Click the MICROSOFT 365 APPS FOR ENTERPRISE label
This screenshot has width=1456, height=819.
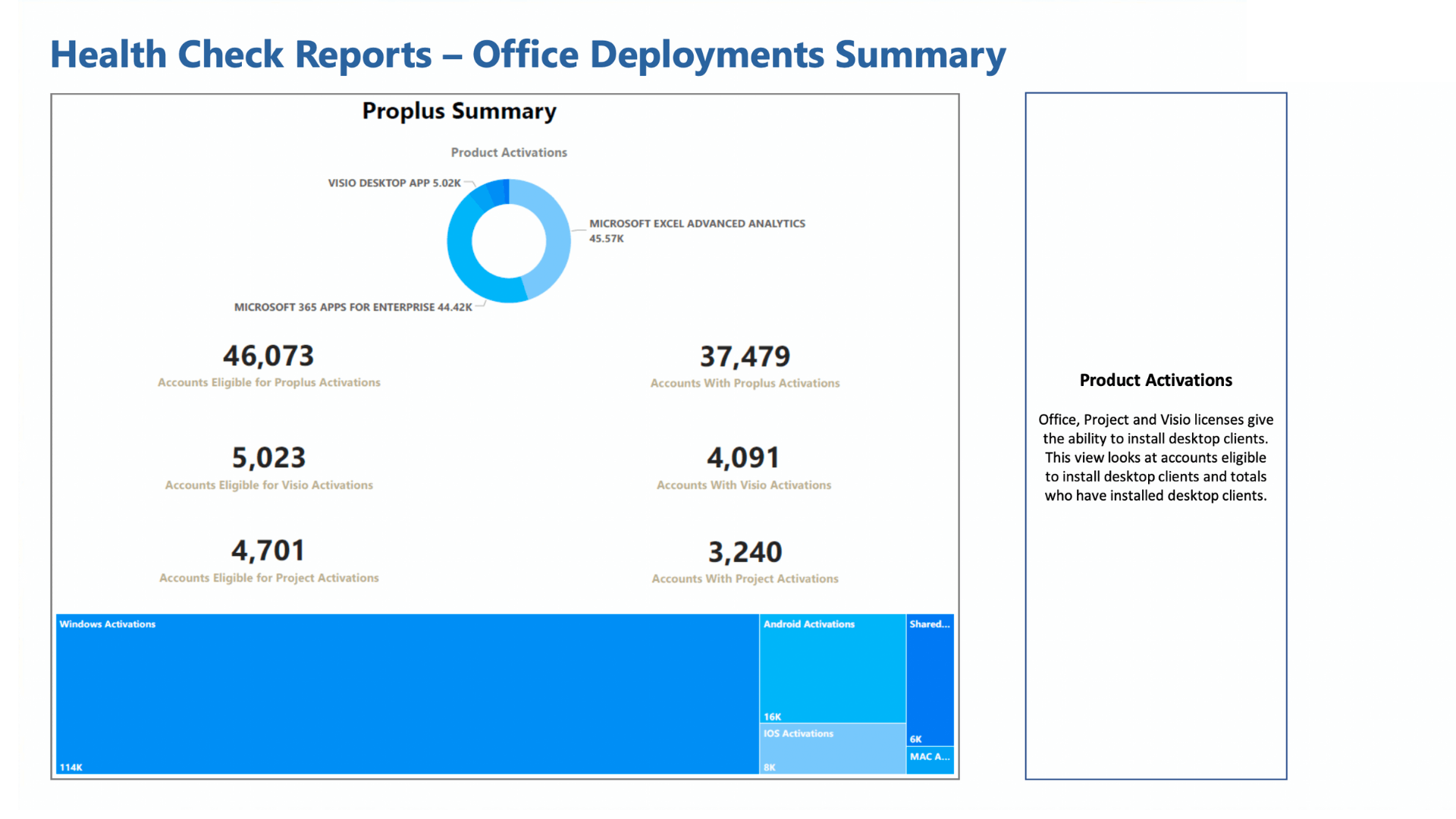click(x=353, y=307)
